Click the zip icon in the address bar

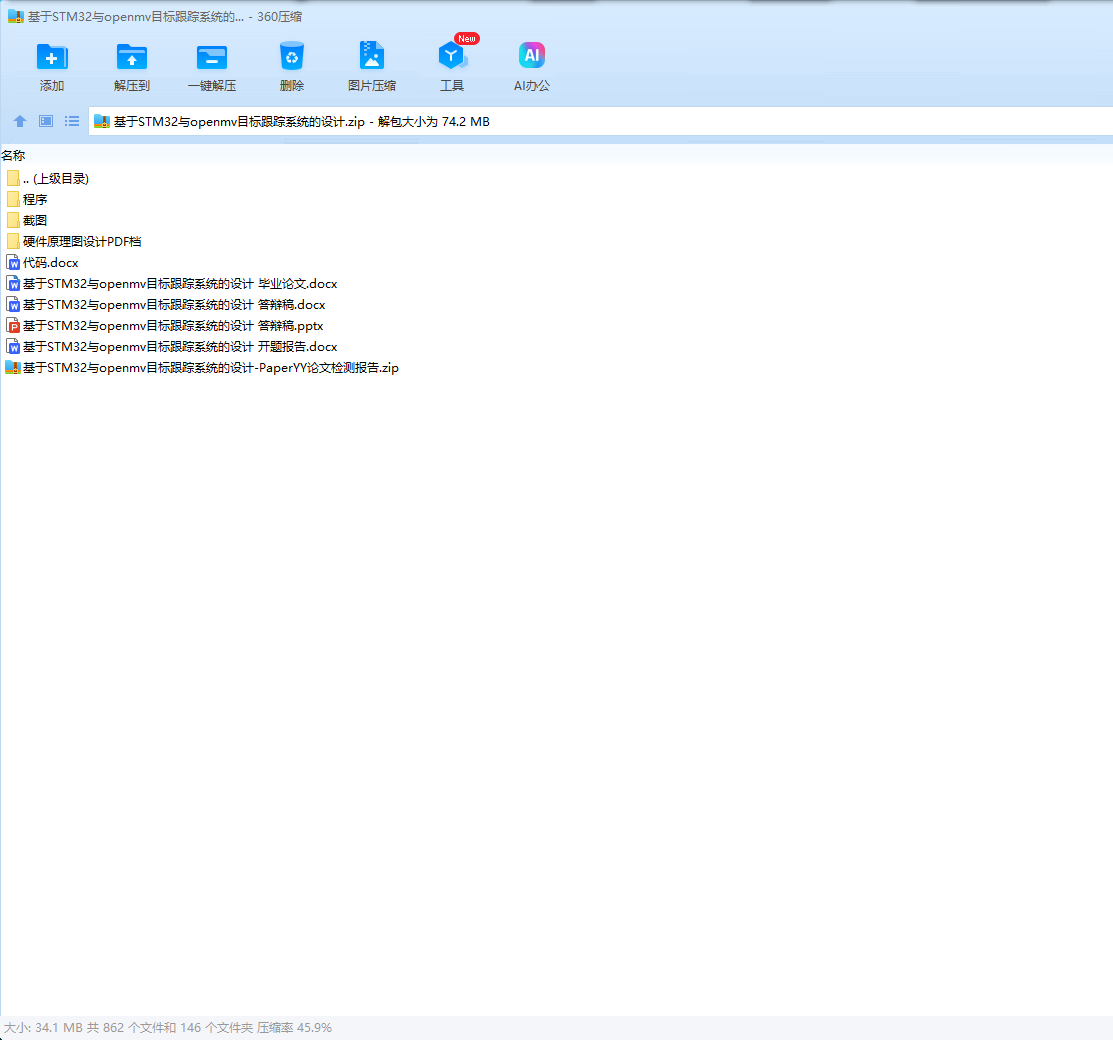(102, 121)
